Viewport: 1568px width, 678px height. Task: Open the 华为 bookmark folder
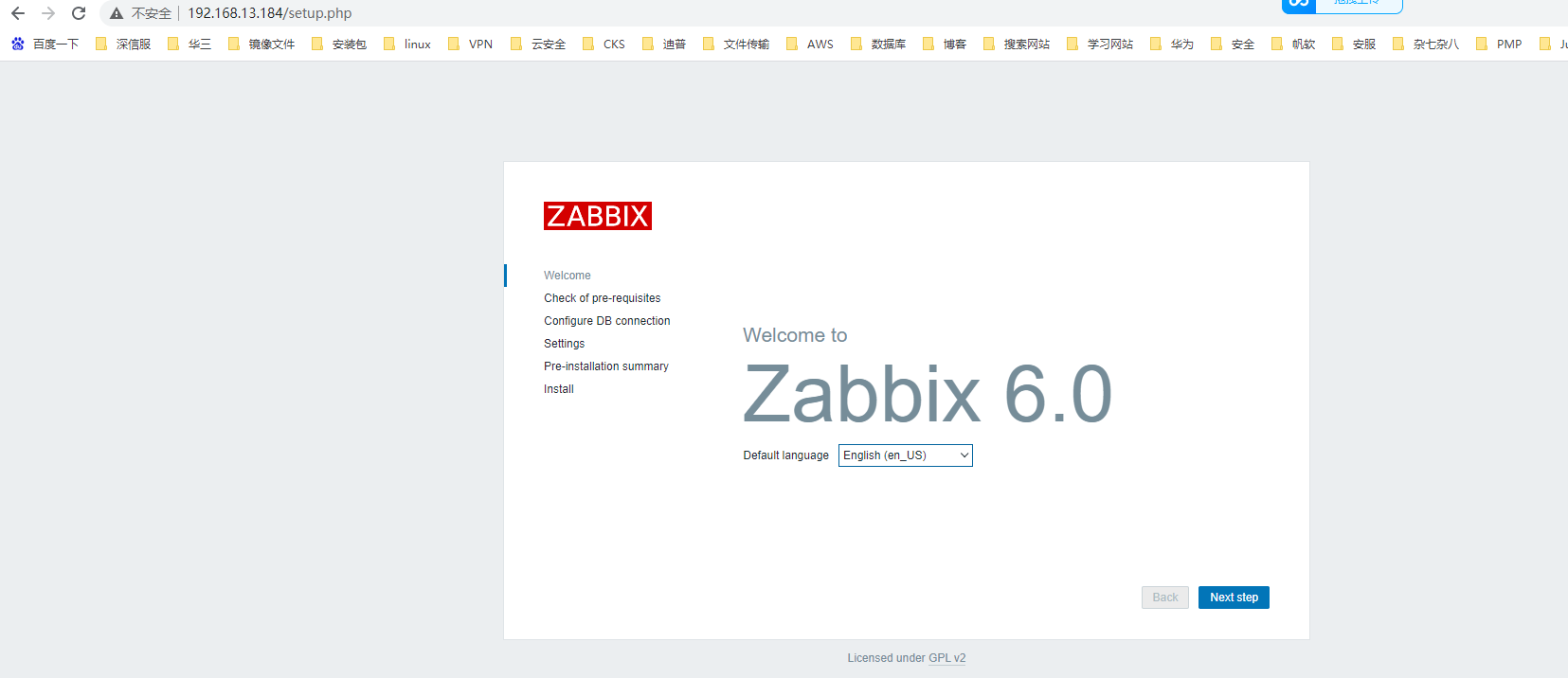click(x=1172, y=44)
